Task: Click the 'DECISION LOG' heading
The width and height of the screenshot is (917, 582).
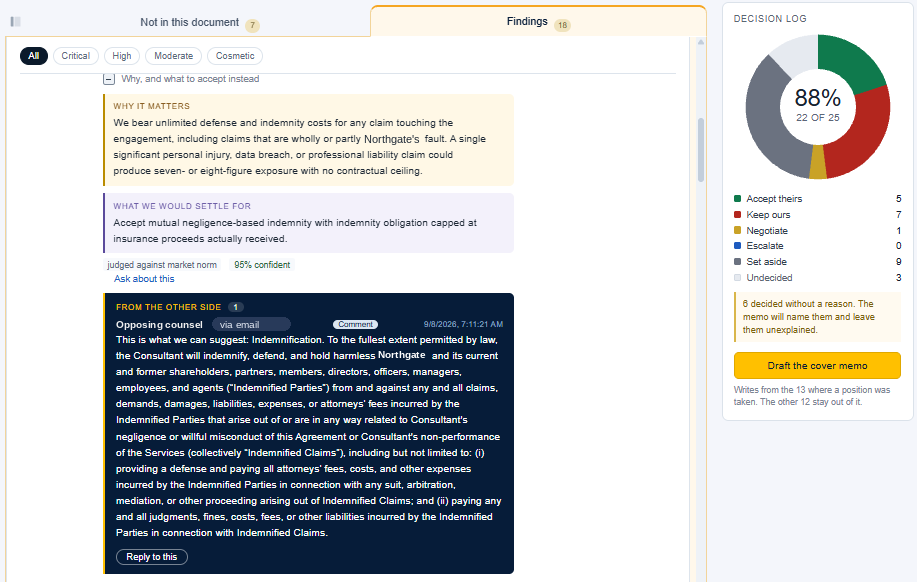Action: point(770,19)
